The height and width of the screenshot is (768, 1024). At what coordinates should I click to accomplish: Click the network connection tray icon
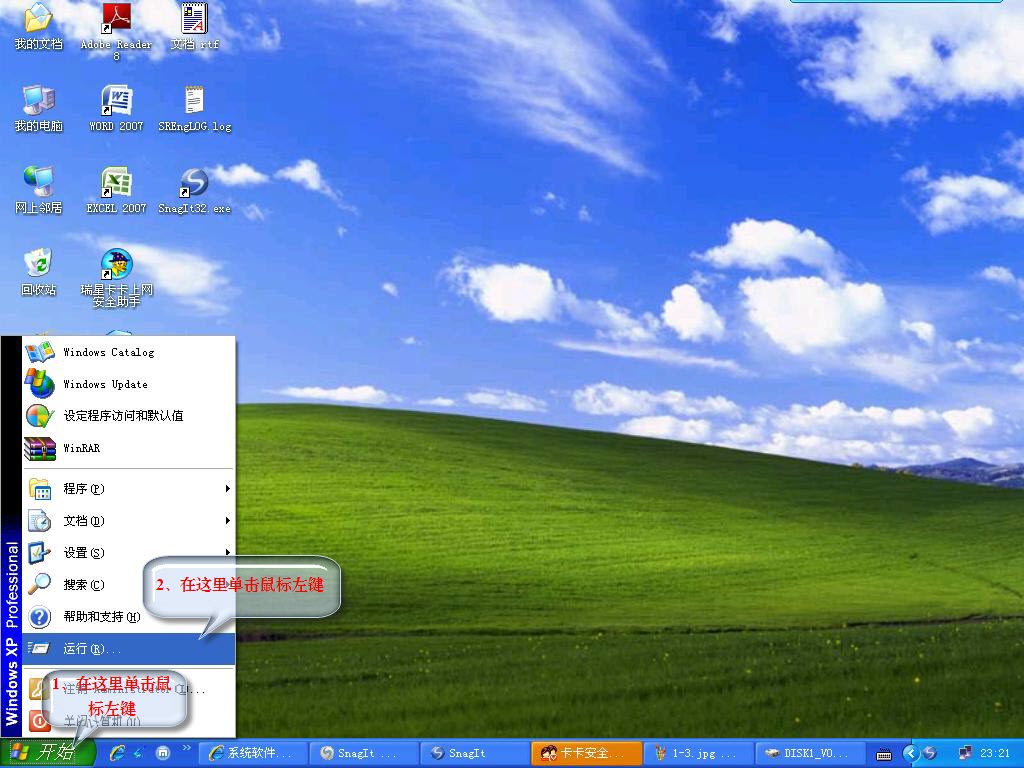coord(965,753)
